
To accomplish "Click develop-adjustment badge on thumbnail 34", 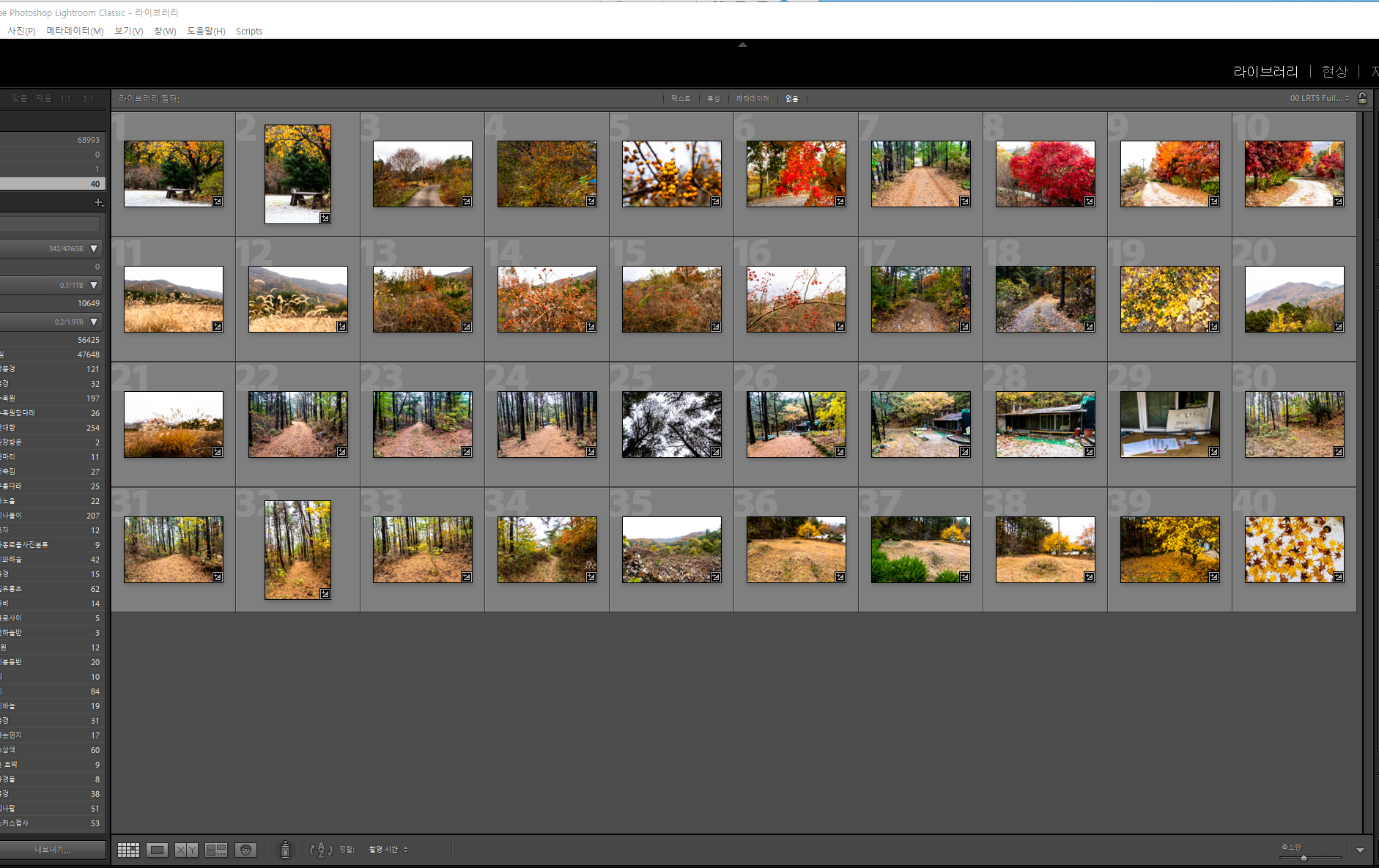I will 591,577.
